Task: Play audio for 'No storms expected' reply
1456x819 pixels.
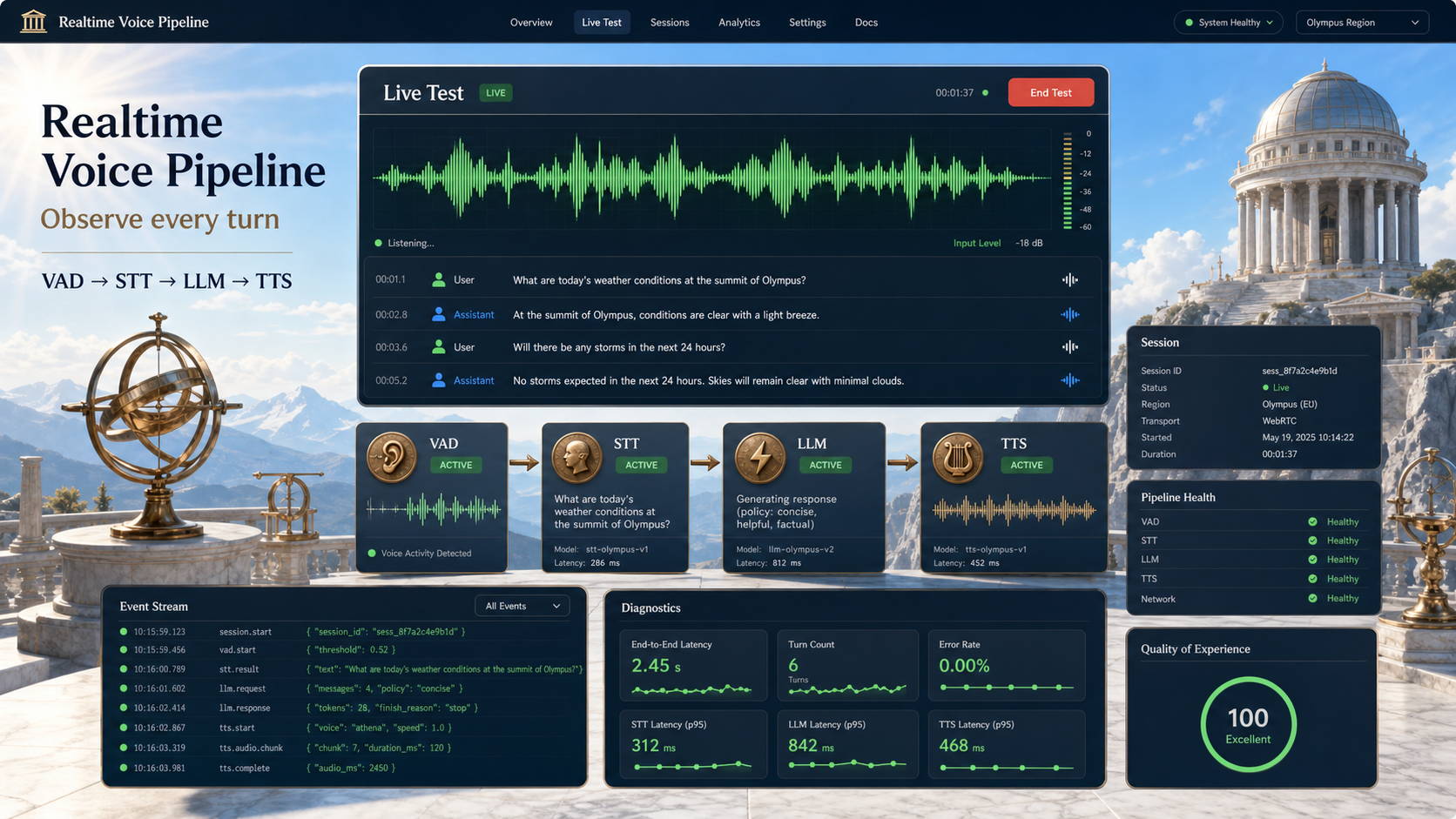Action: 1070,380
